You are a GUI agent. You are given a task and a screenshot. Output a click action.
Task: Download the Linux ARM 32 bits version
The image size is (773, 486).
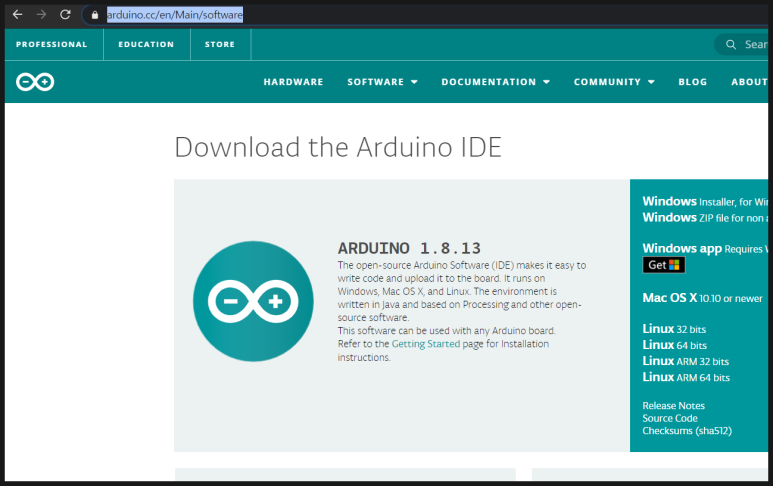pyautogui.click(x=685, y=361)
